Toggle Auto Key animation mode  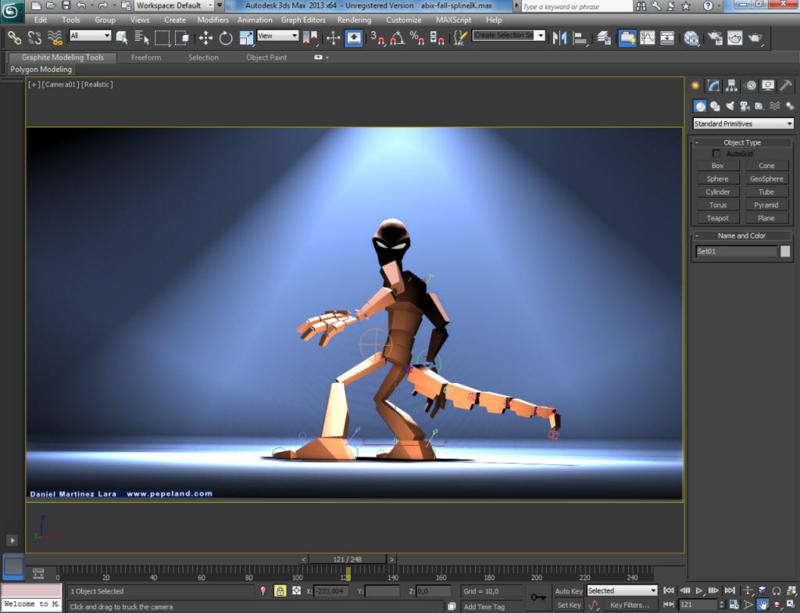(568, 591)
